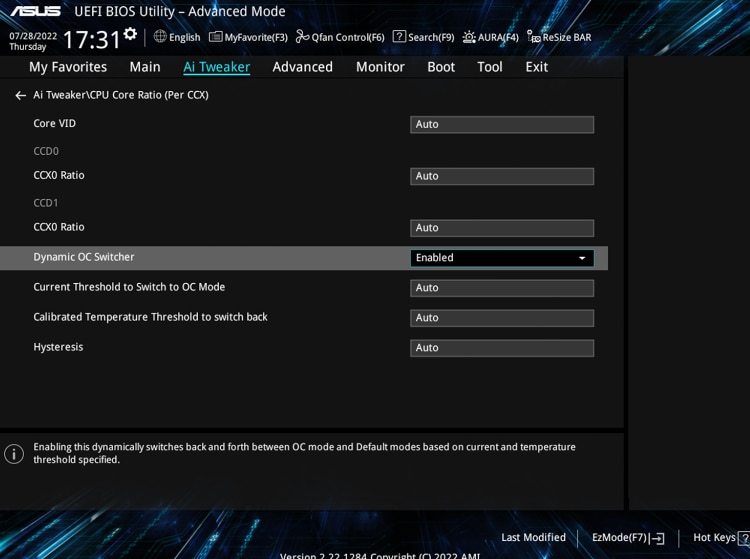Open AURA(F4) lighting settings

click(x=490, y=37)
